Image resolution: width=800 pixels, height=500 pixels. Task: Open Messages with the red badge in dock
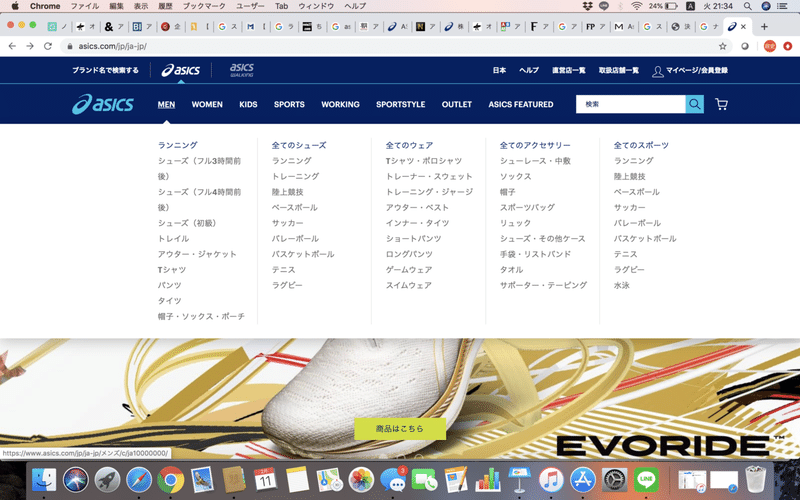tap(393, 480)
